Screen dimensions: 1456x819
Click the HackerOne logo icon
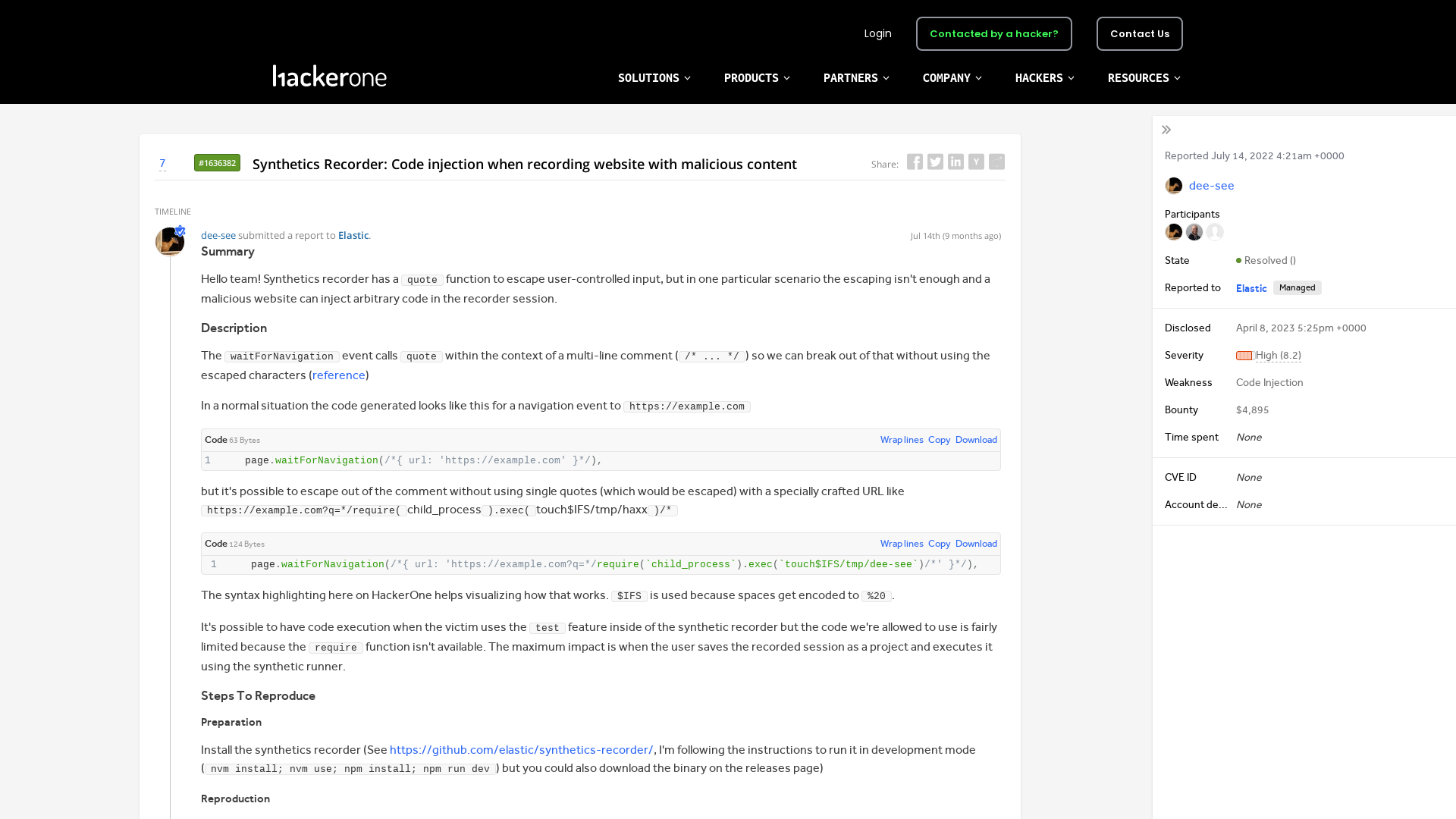coord(329,76)
